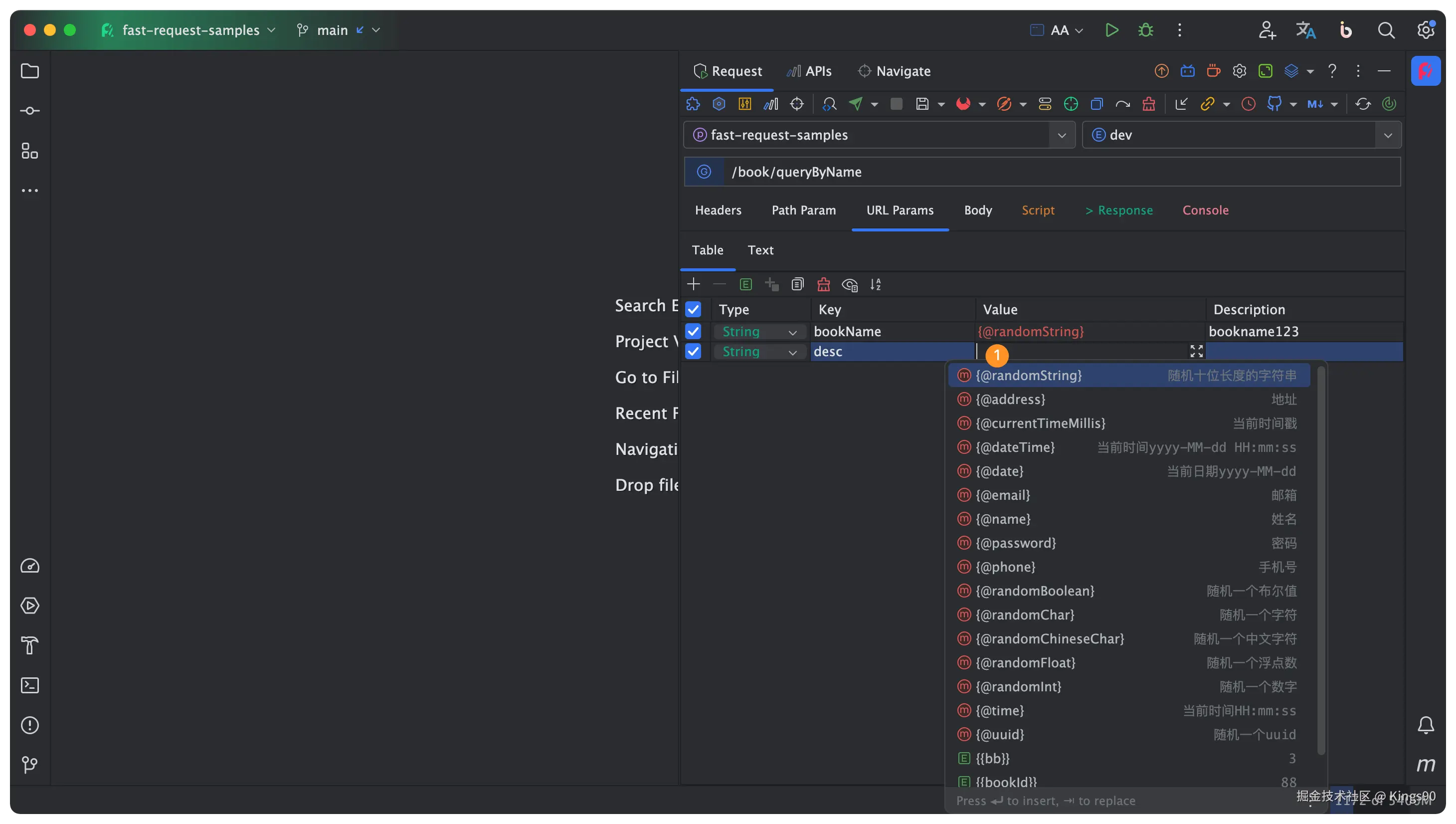Click the completion popup scrollbar
Viewport: 1456px width, 824px height.
coord(1320,560)
